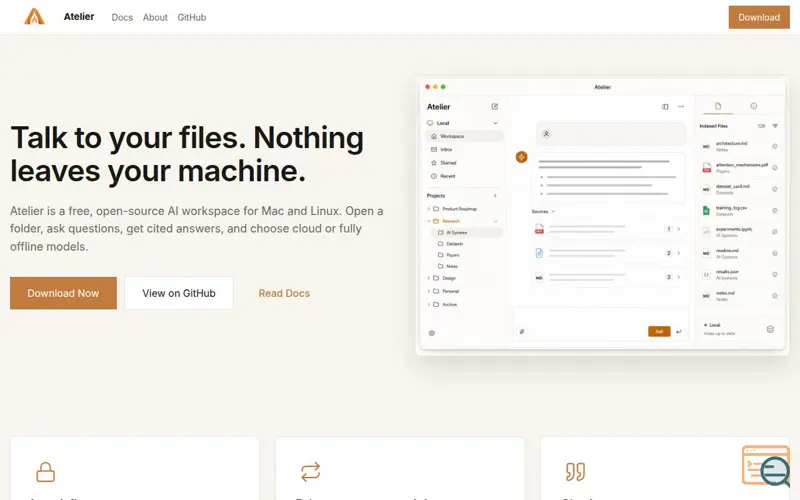Click the Download Now button
Image resolution: width=800 pixels, height=500 pixels.
click(x=63, y=293)
